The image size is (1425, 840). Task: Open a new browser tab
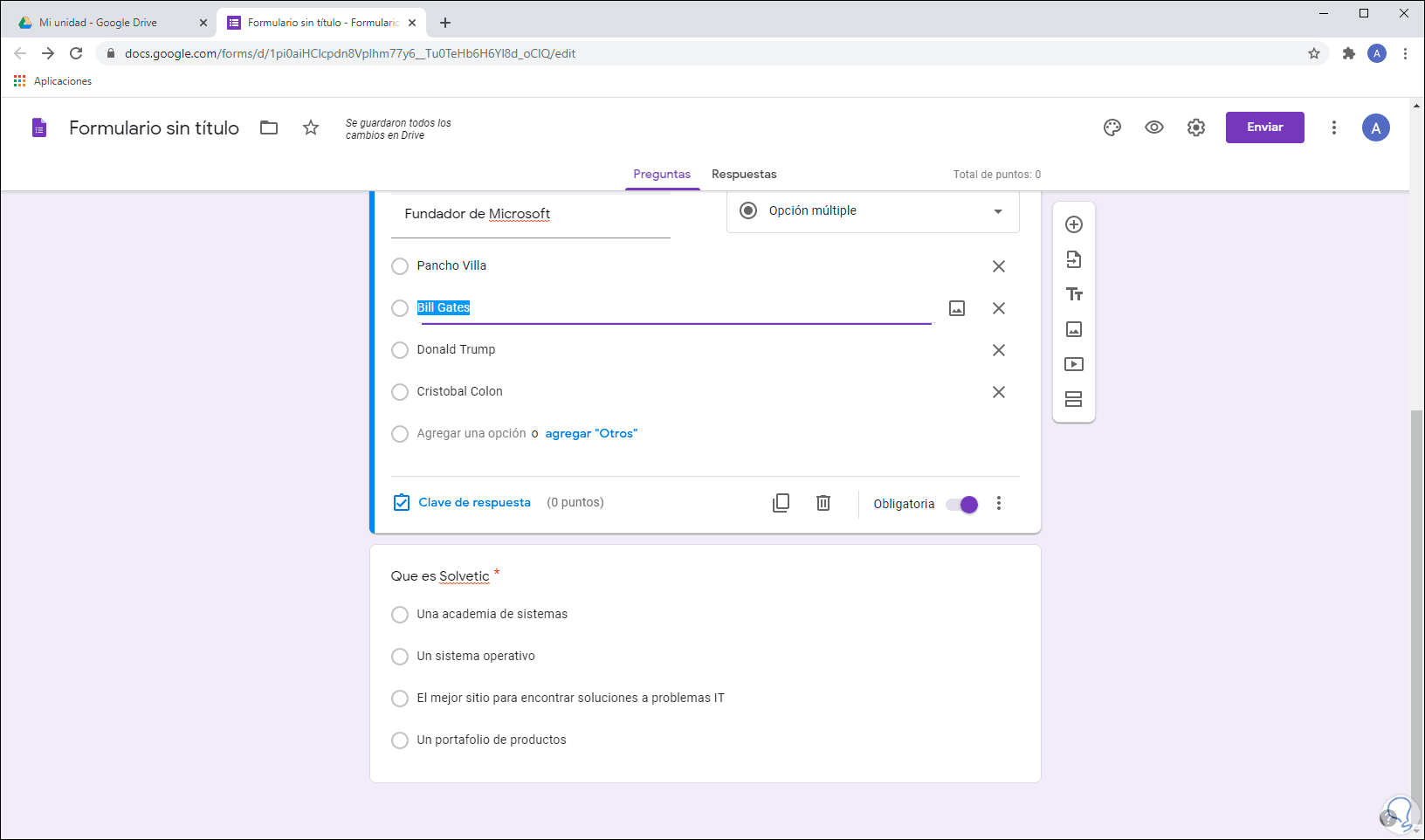tap(445, 23)
